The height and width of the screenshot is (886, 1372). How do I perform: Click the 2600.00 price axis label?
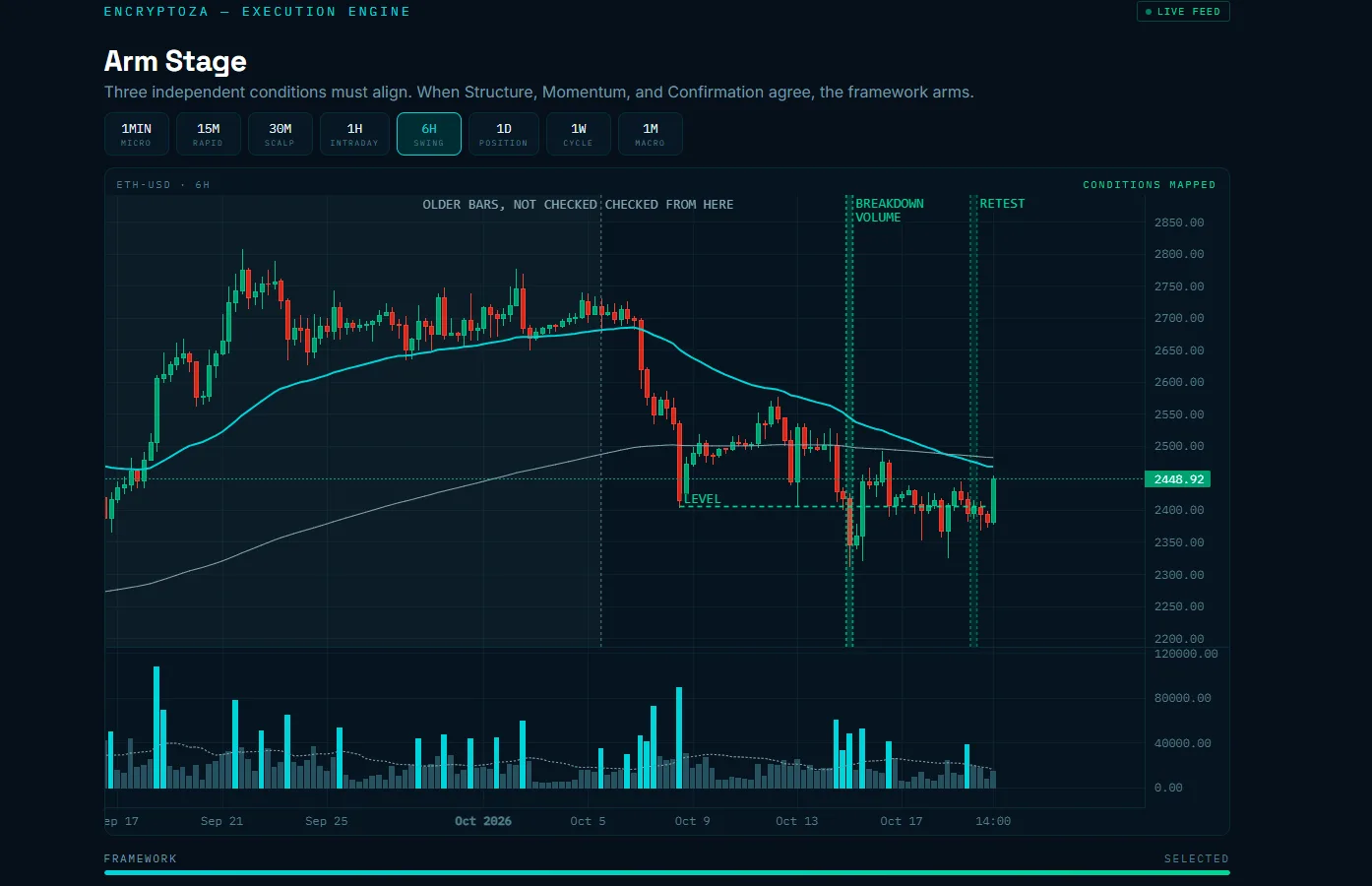1179,382
